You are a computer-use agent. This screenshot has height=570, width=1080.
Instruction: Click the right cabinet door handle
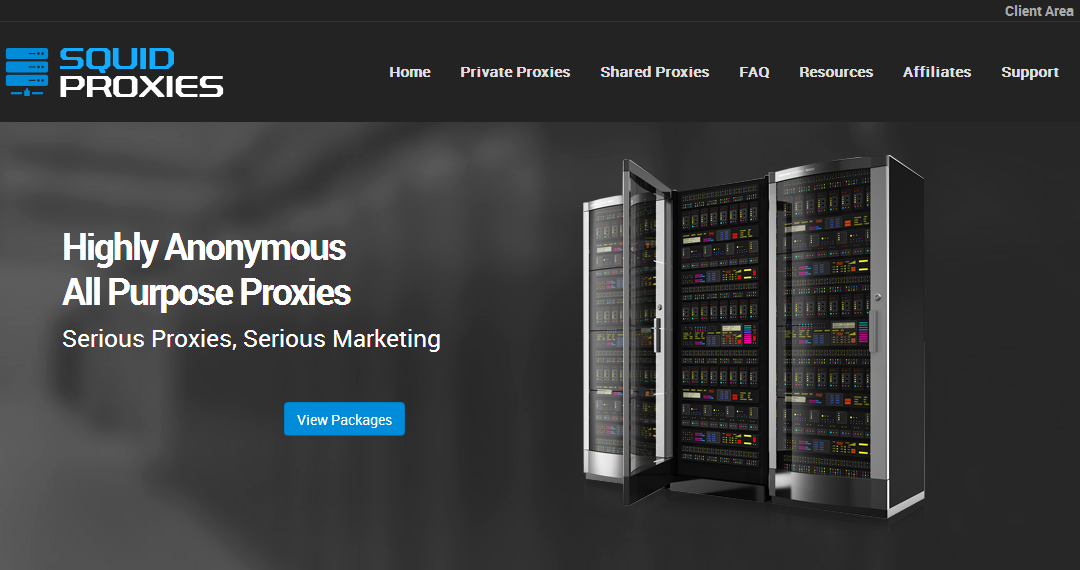pyautogui.click(x=875, y=330)
